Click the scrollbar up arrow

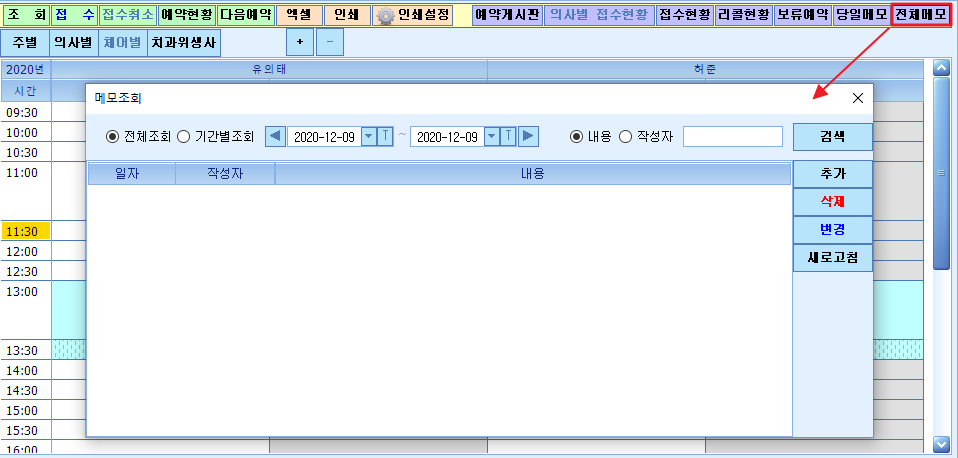pyautogui.click(x=942, y=68)
